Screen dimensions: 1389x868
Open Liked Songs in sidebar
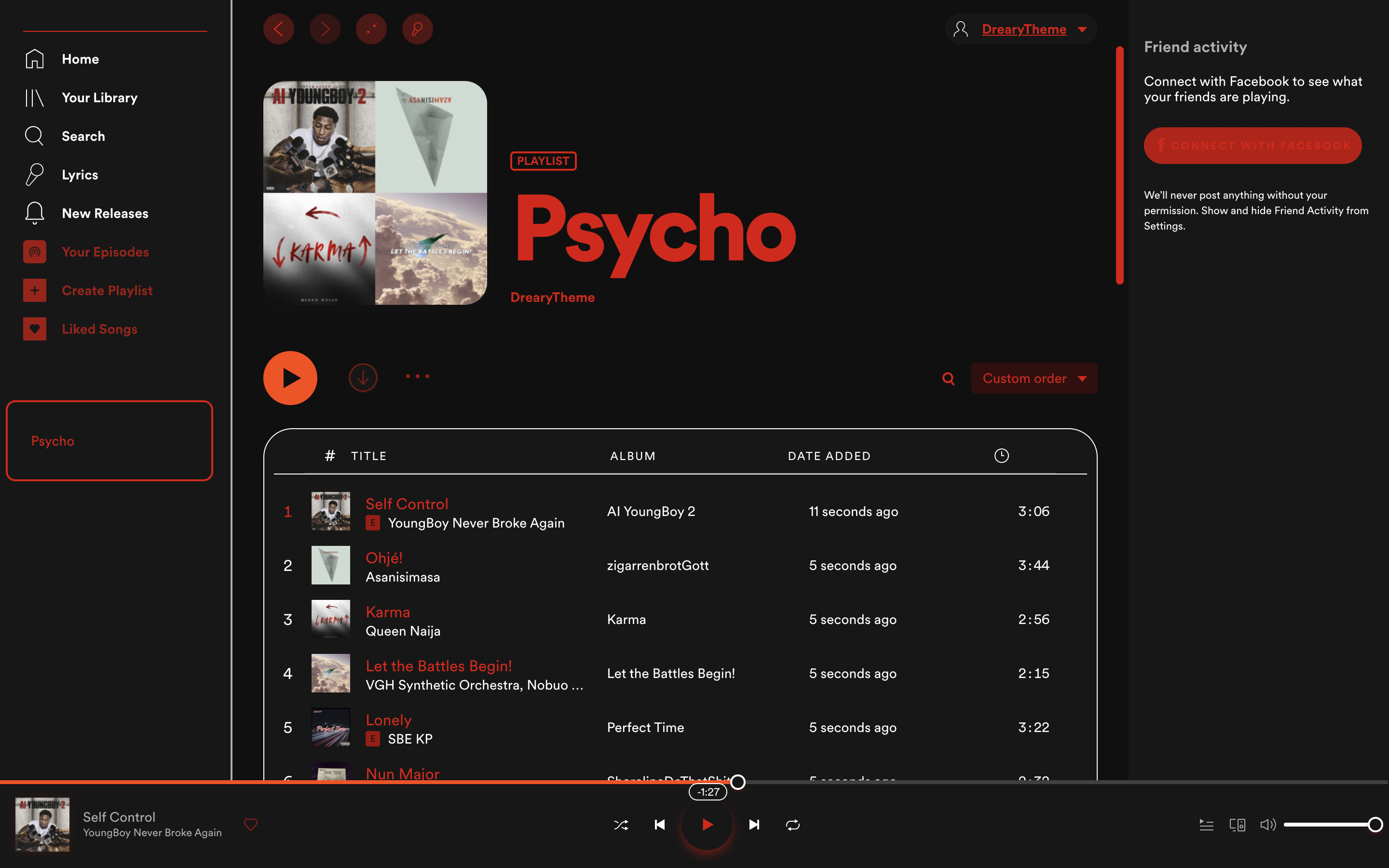pos(99,328)
